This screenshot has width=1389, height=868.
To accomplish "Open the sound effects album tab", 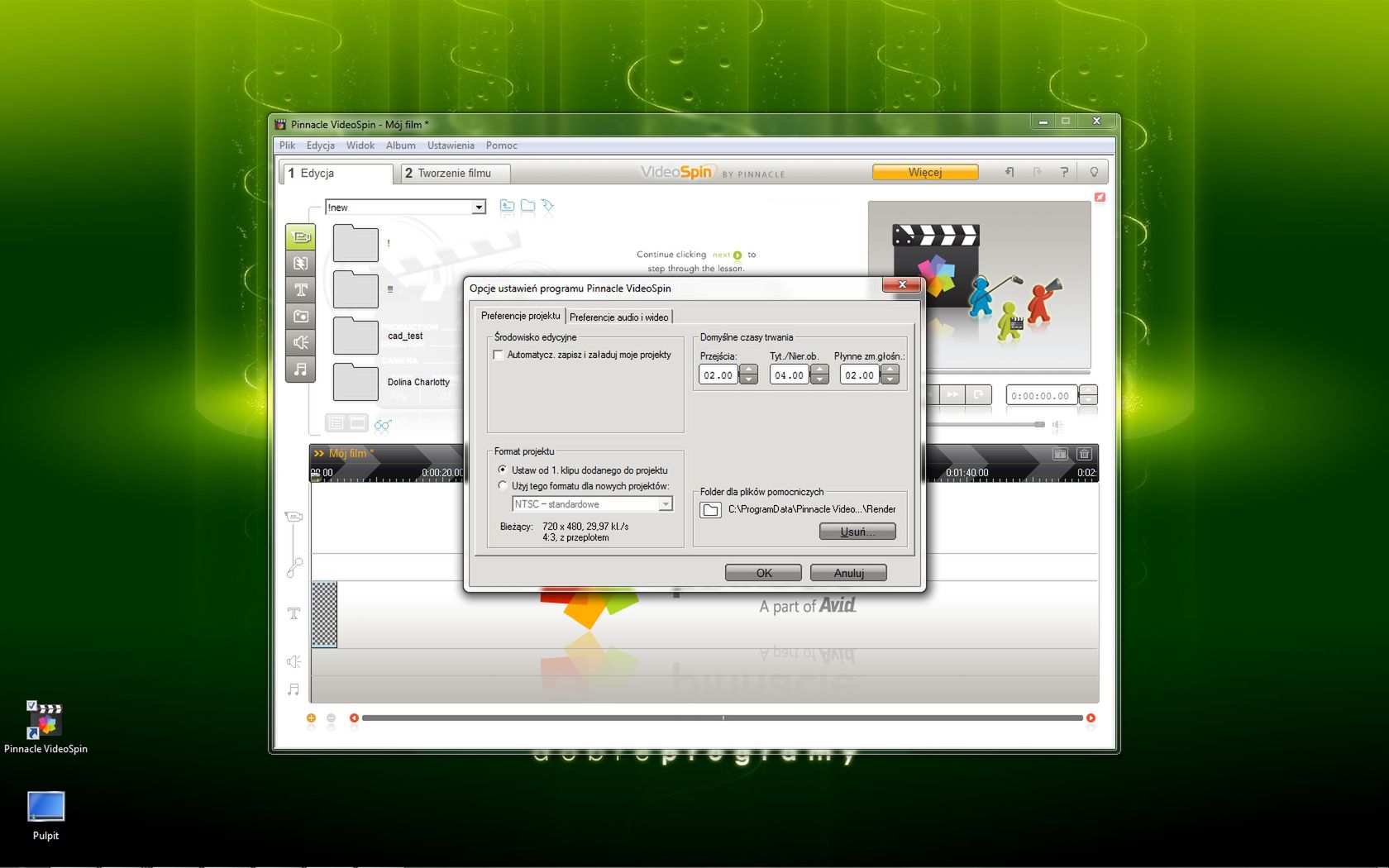I will [x=301, y=342].
